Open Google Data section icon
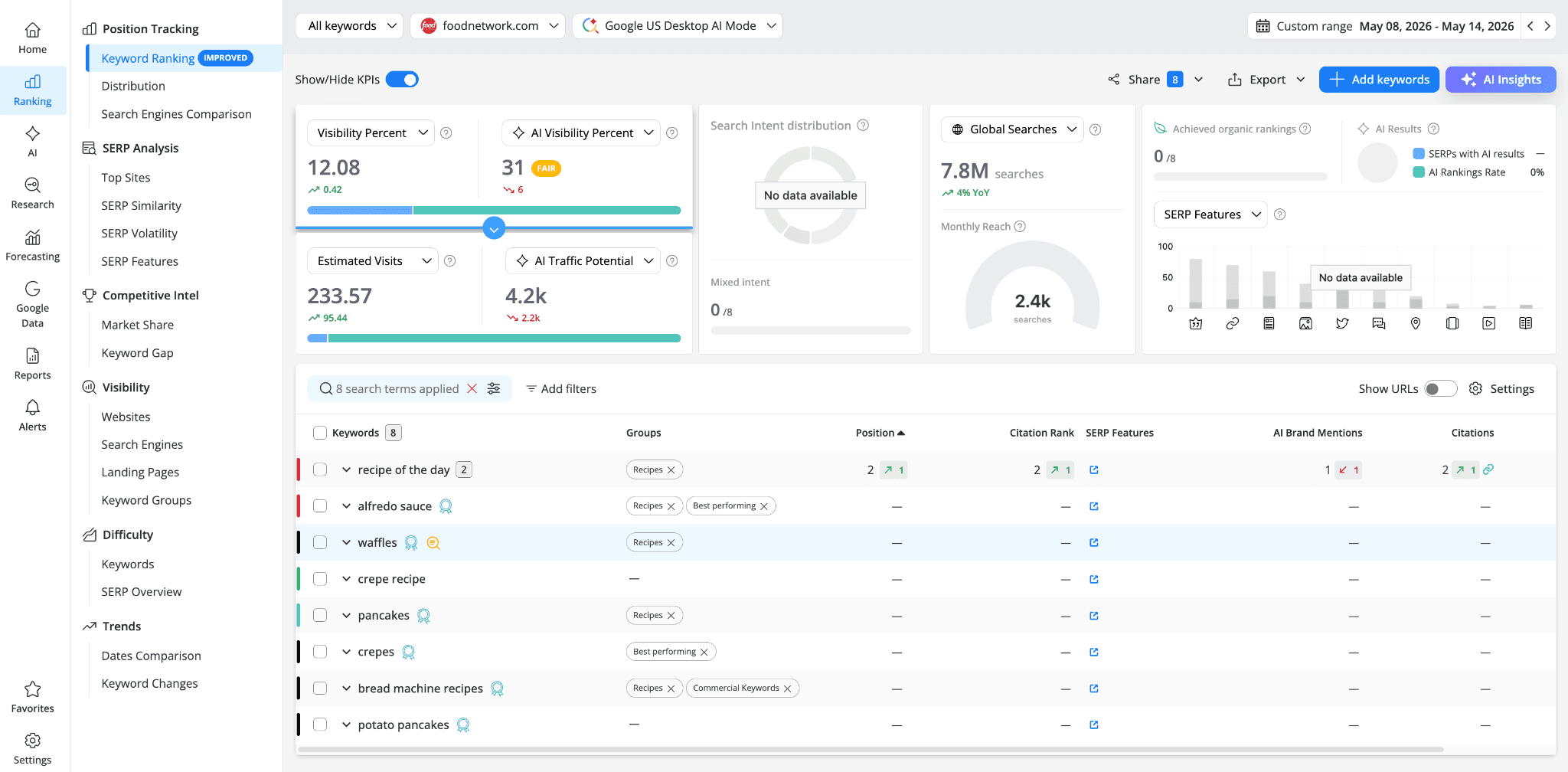This screenshot has width=1568, height=772. pyautogui.click(x=32, y=289)
